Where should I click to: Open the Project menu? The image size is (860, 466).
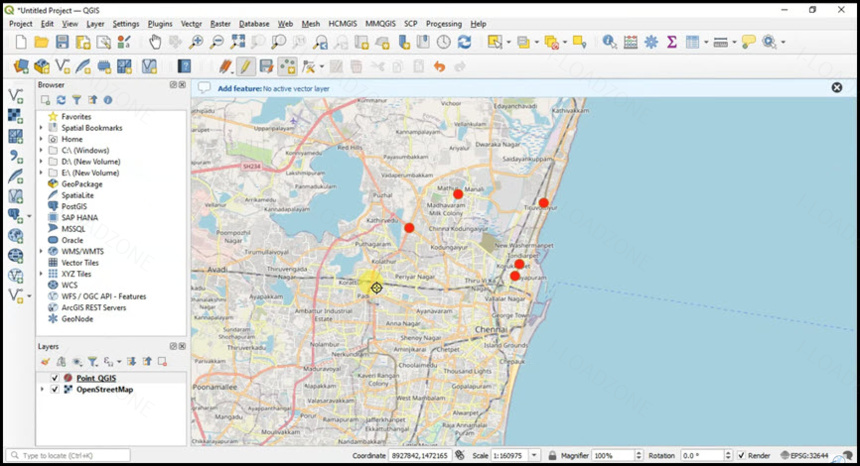click(21, 24)
